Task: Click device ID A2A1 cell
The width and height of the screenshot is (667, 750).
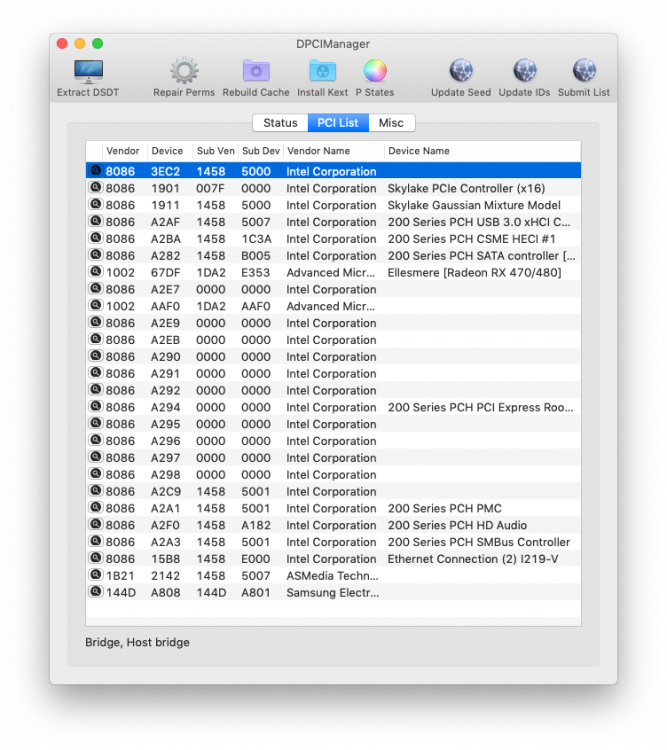Action: [166, 508]
